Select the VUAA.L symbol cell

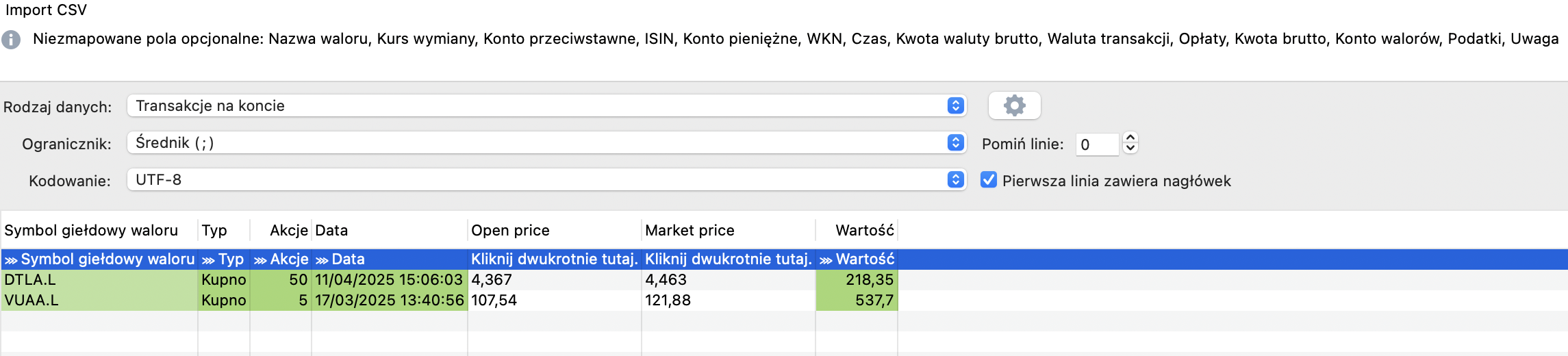(x=99, y=301)
